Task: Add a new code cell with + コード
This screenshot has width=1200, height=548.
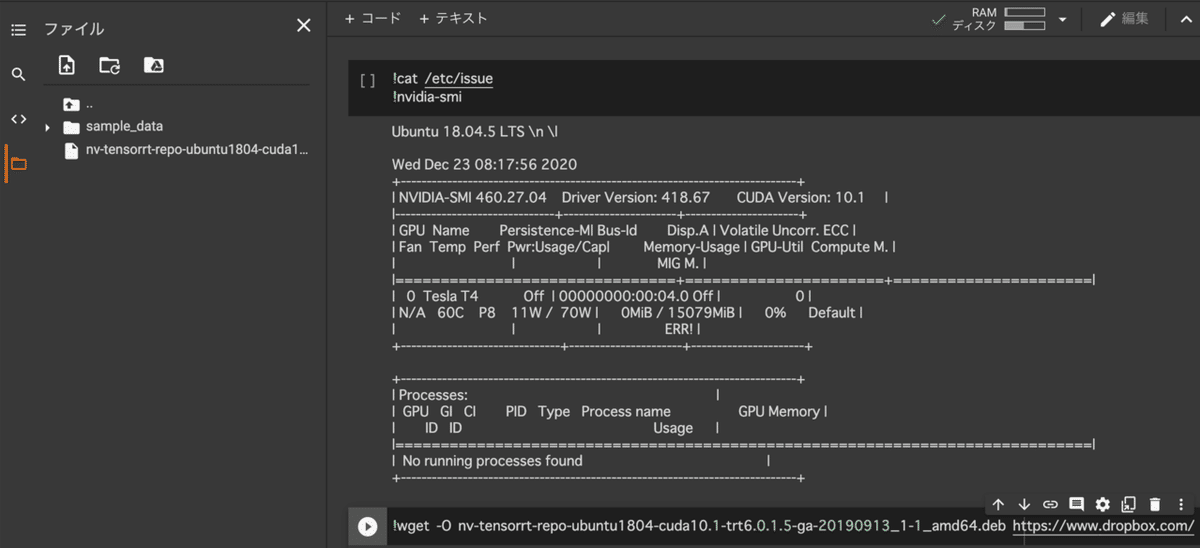Action: tap(372, 18)
